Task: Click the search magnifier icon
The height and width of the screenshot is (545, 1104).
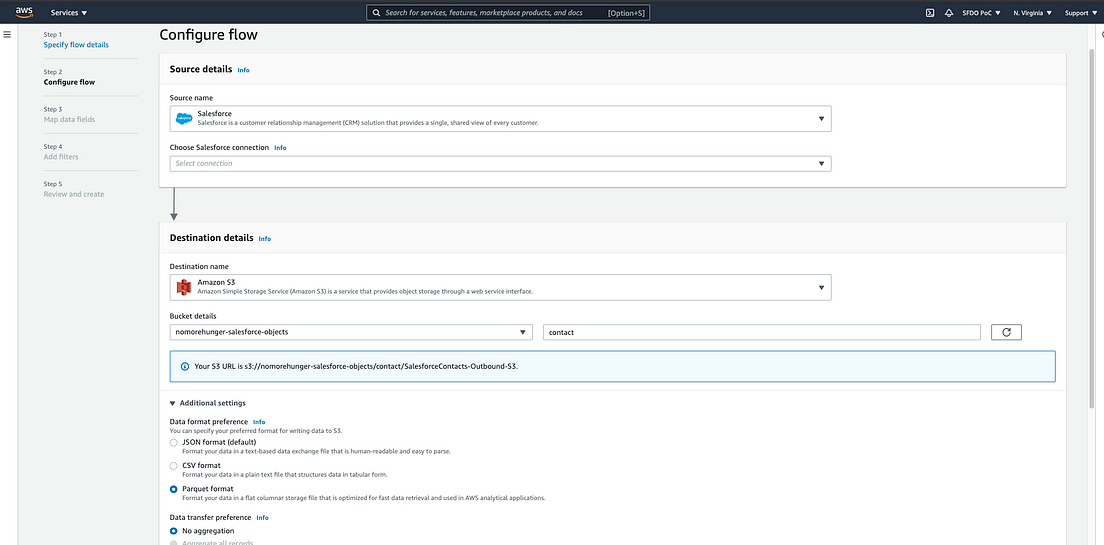Action: [377, 13]
